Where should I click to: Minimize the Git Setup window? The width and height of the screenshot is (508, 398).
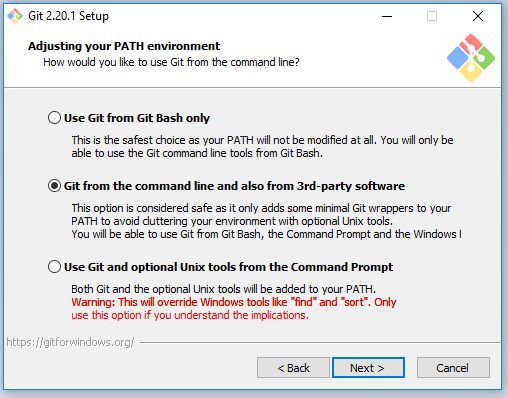(x=387, y=16)
